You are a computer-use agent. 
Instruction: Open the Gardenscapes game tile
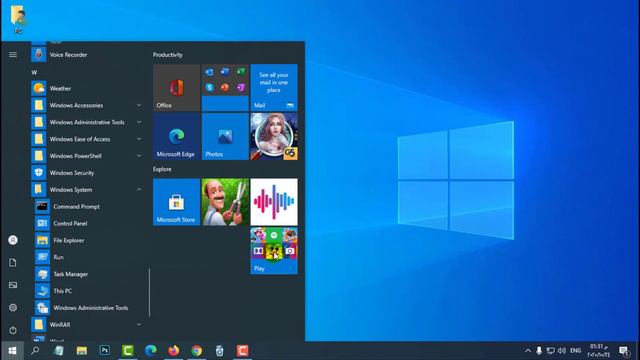click(225, 202)
